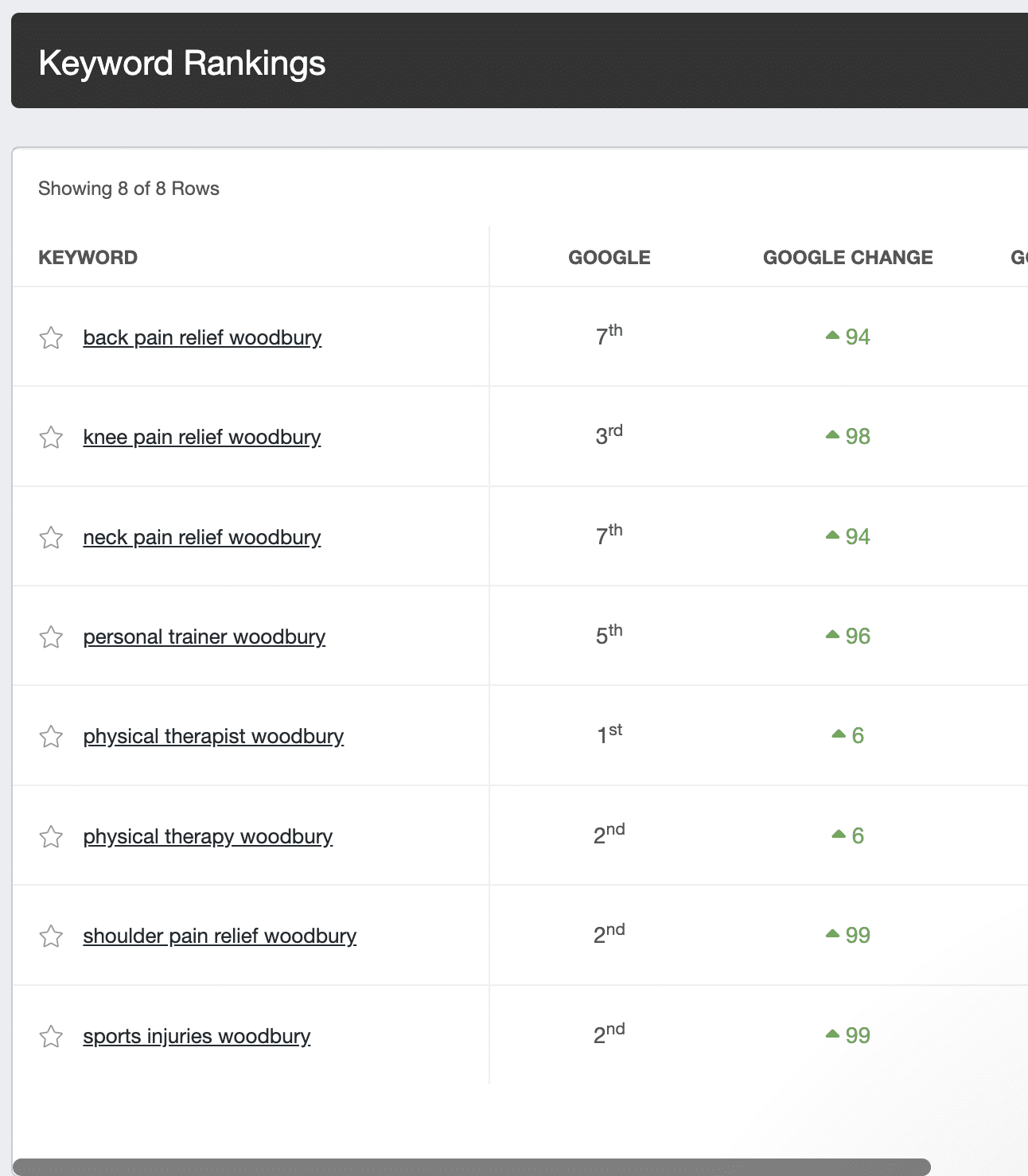
Task: Toggle star beside sports injuries woodbury
Action: [51, 1037]
